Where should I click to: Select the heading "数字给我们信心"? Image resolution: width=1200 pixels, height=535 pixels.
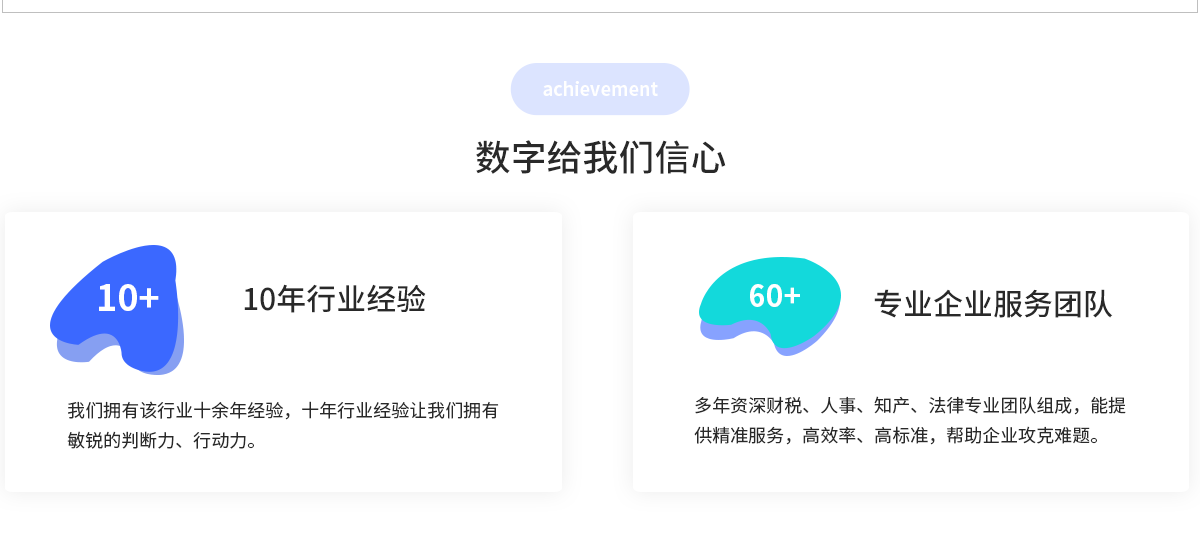point(600,158)
